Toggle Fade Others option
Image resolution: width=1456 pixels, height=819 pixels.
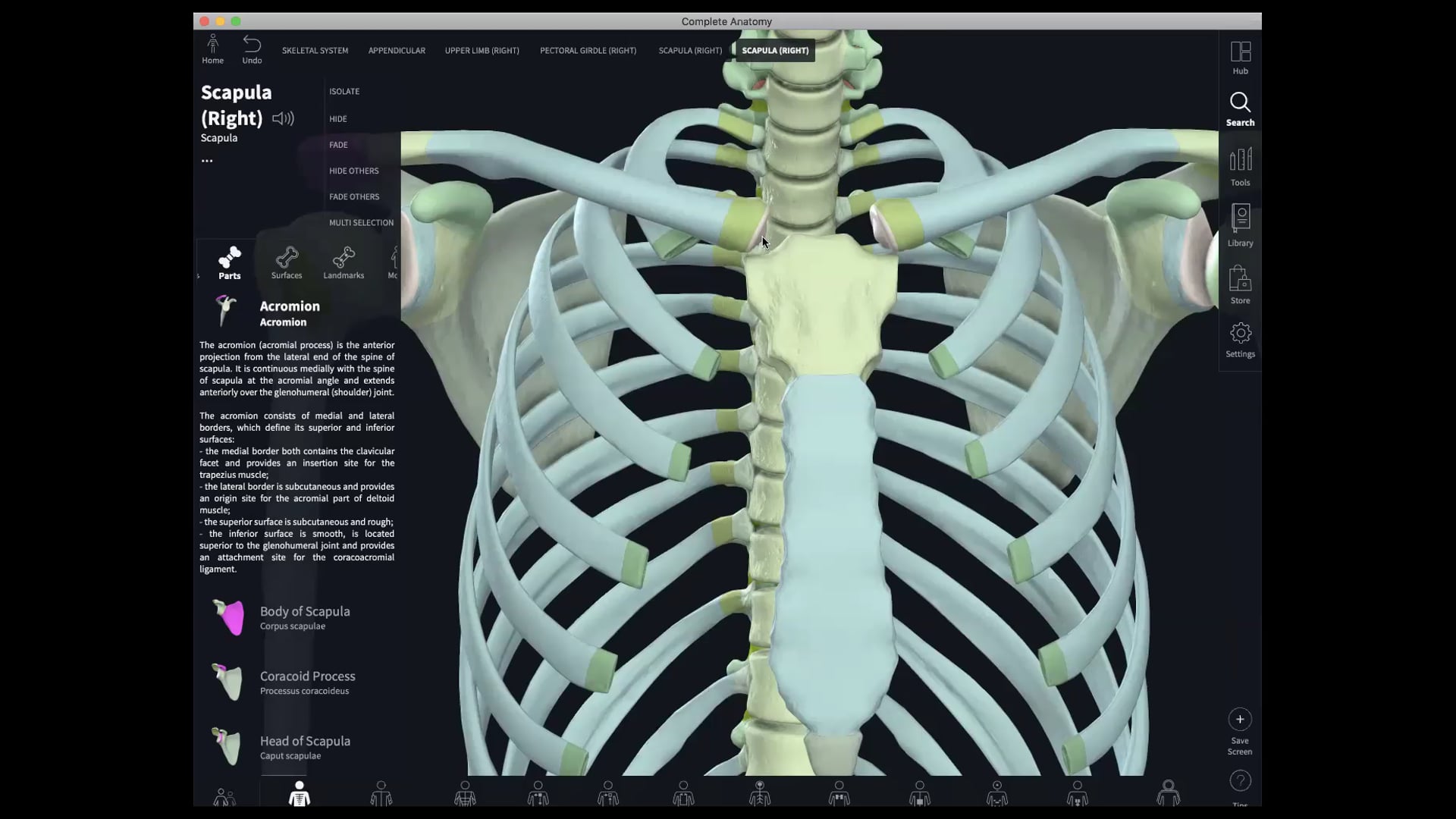pos(354,196)
